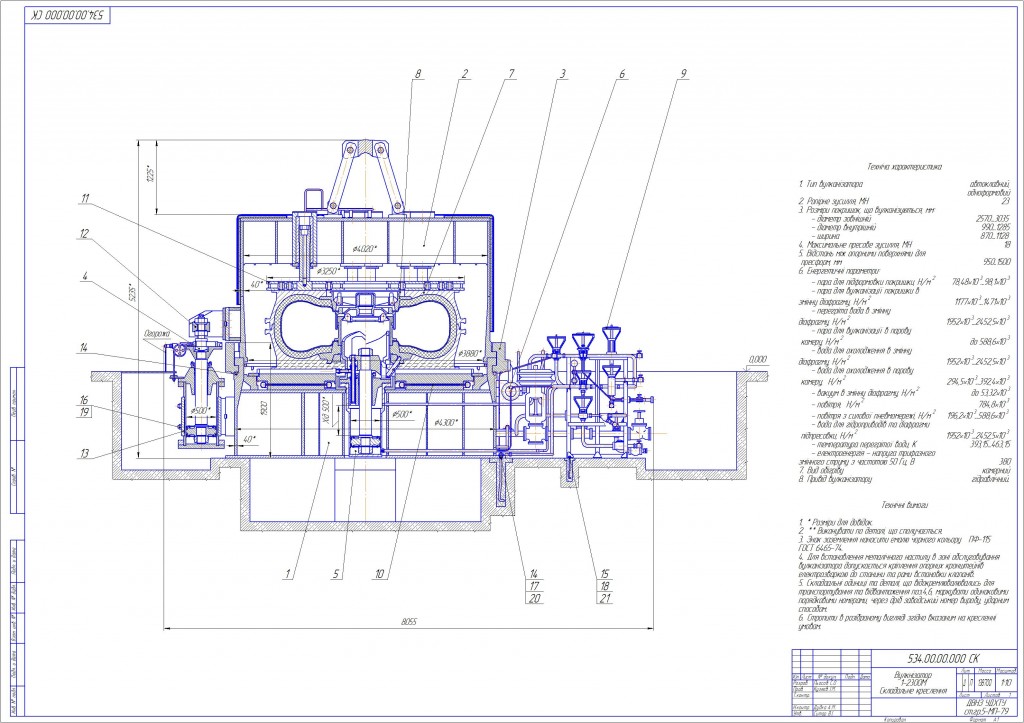This screenshot has width=1024, height=723.
Task: Click the 'Технічні вимоги' heading
Action: pos(904,505)
